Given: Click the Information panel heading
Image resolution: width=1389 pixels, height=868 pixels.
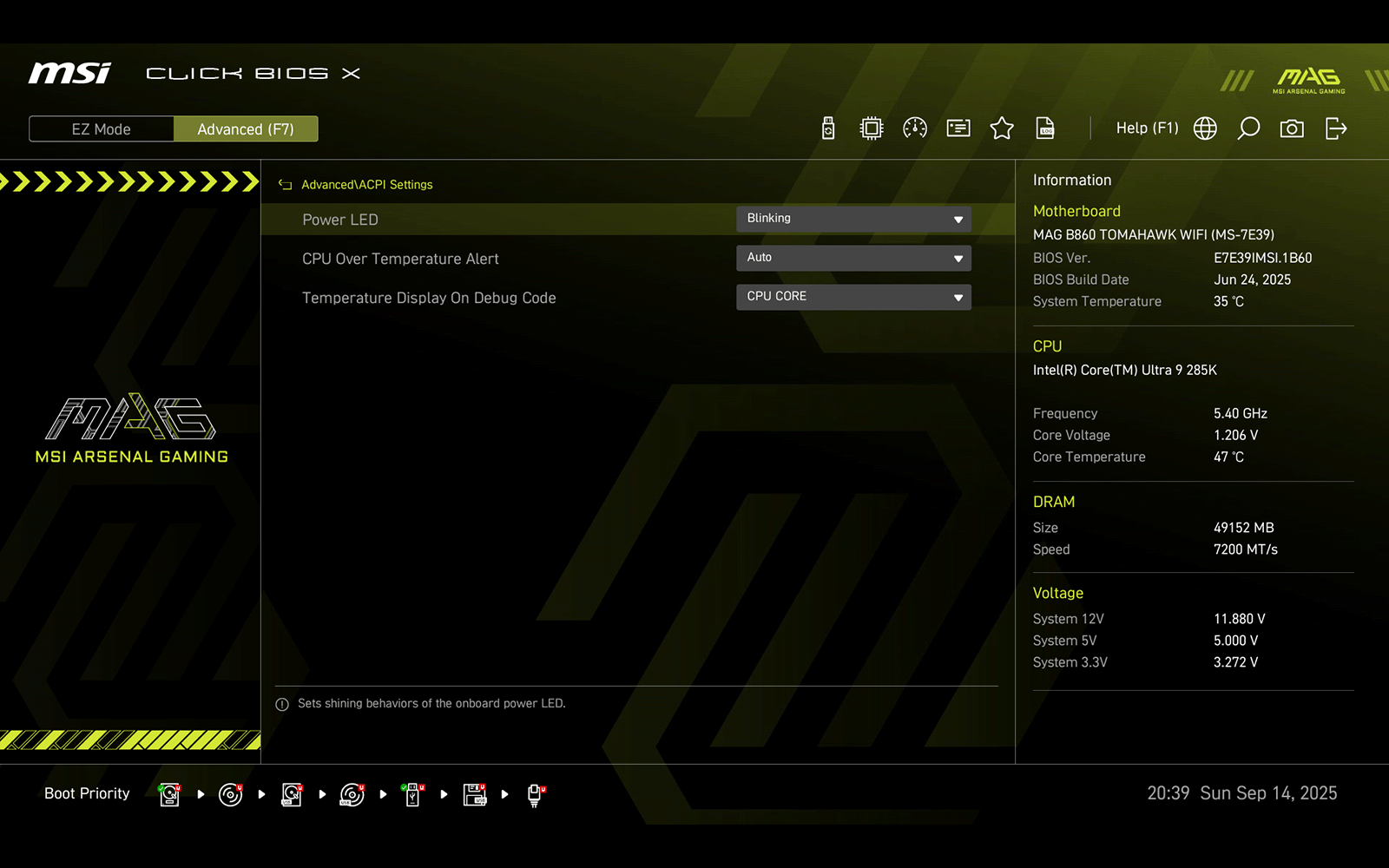Looking at the screenshot, I should click(1072, 180).
